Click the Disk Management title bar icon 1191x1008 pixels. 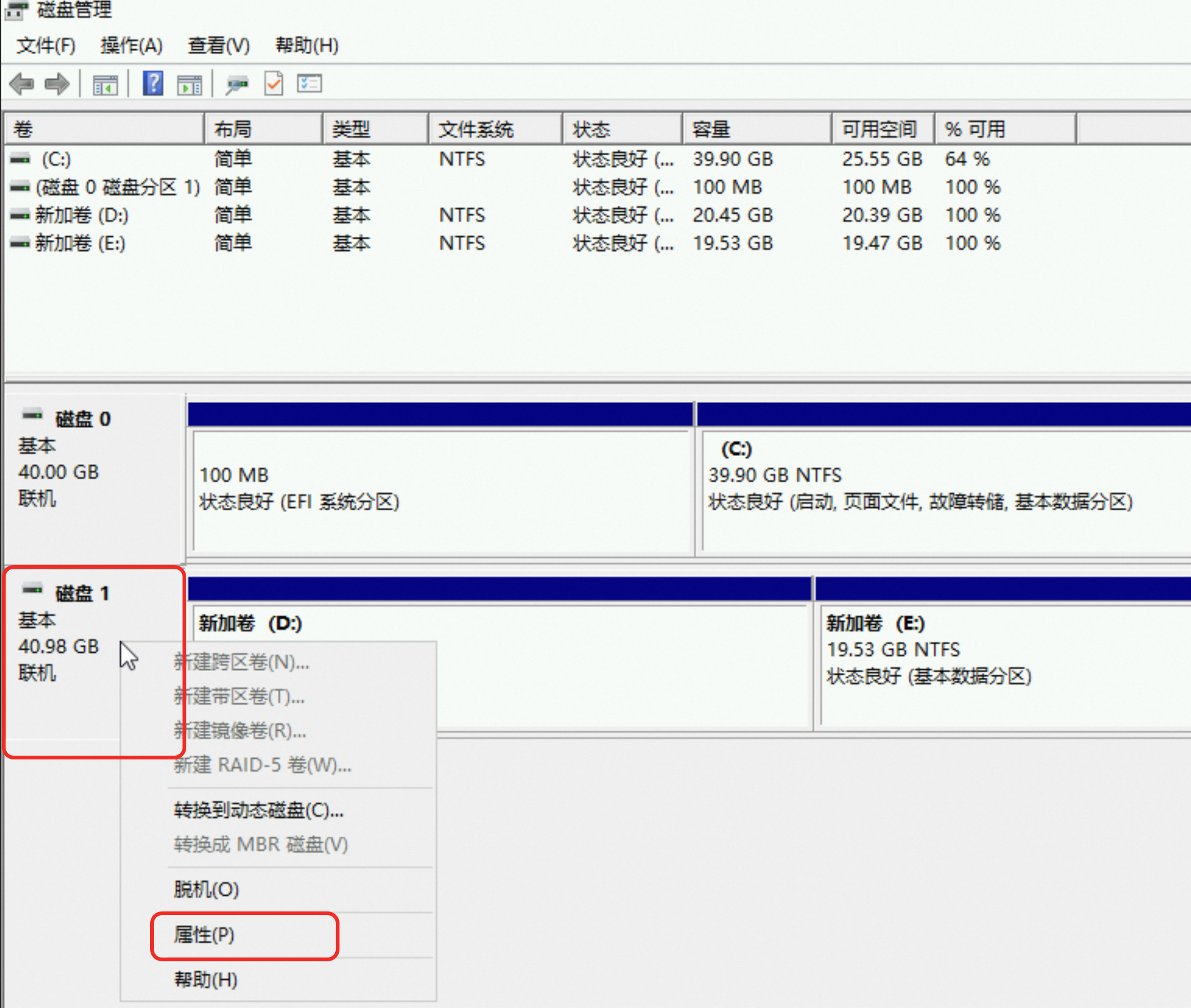[17, 10]
